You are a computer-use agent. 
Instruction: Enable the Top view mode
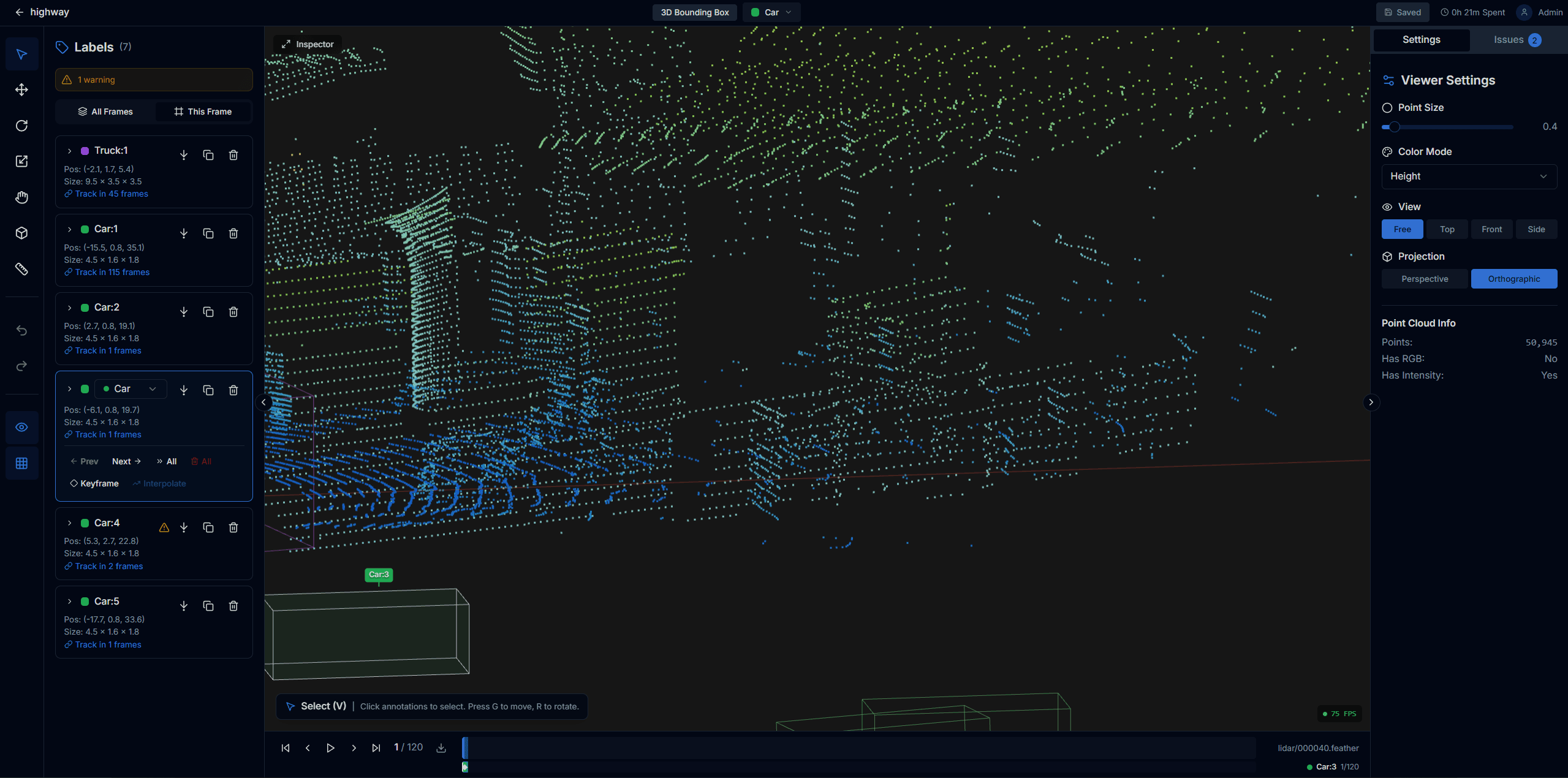1447,229
